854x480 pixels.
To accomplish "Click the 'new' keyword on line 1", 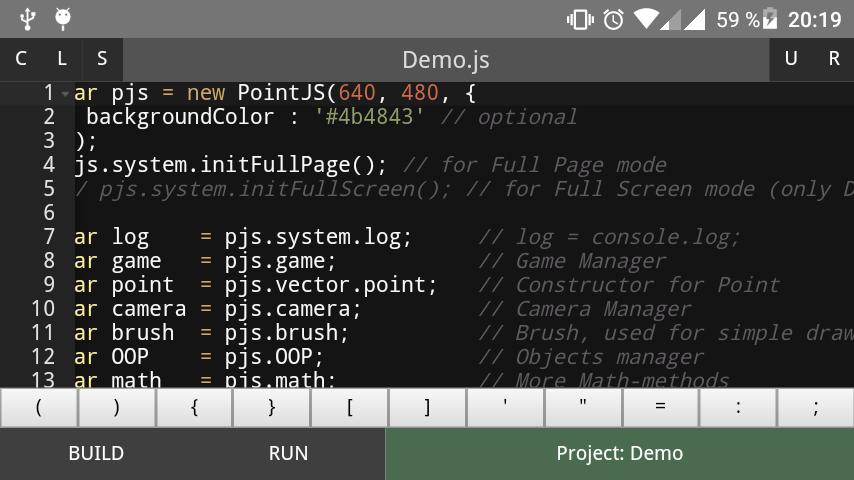I will [x=205, y=94].
